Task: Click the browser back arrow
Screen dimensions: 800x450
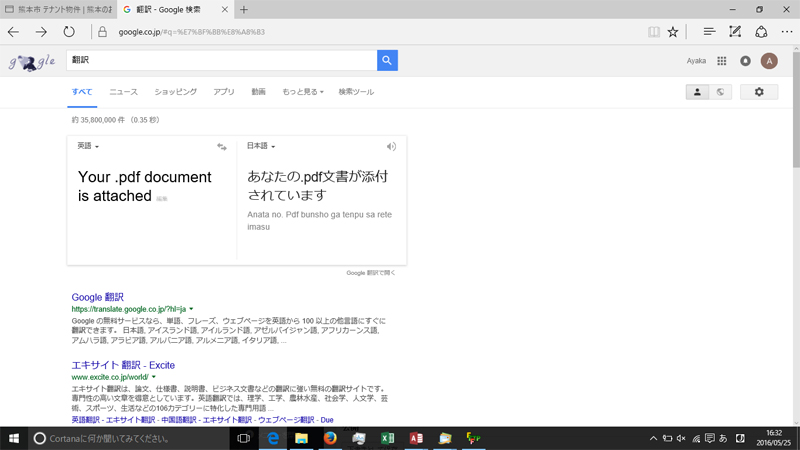Action: coord(13,32)
